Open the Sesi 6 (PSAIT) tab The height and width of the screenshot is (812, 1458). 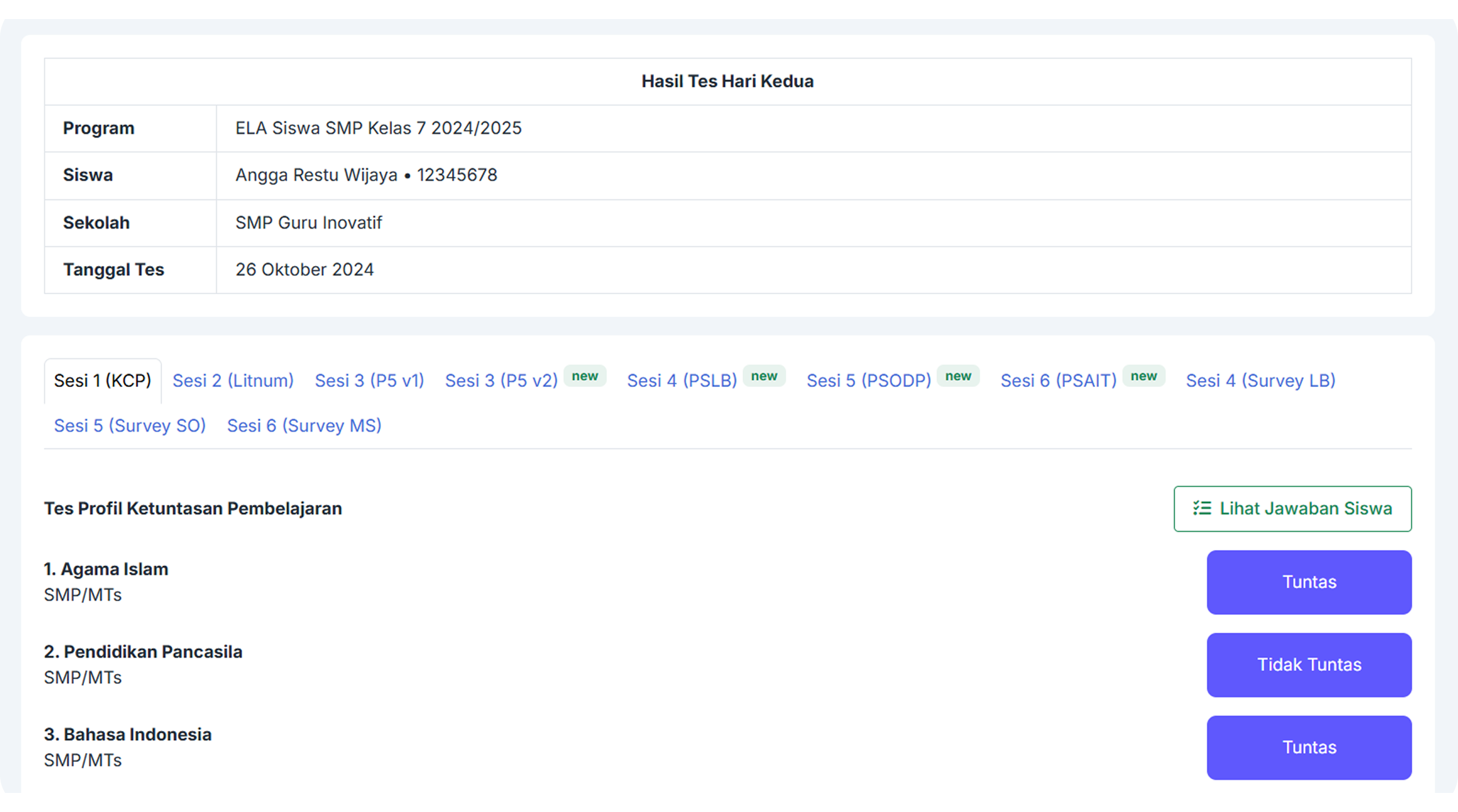click(x=1058, y=380)
